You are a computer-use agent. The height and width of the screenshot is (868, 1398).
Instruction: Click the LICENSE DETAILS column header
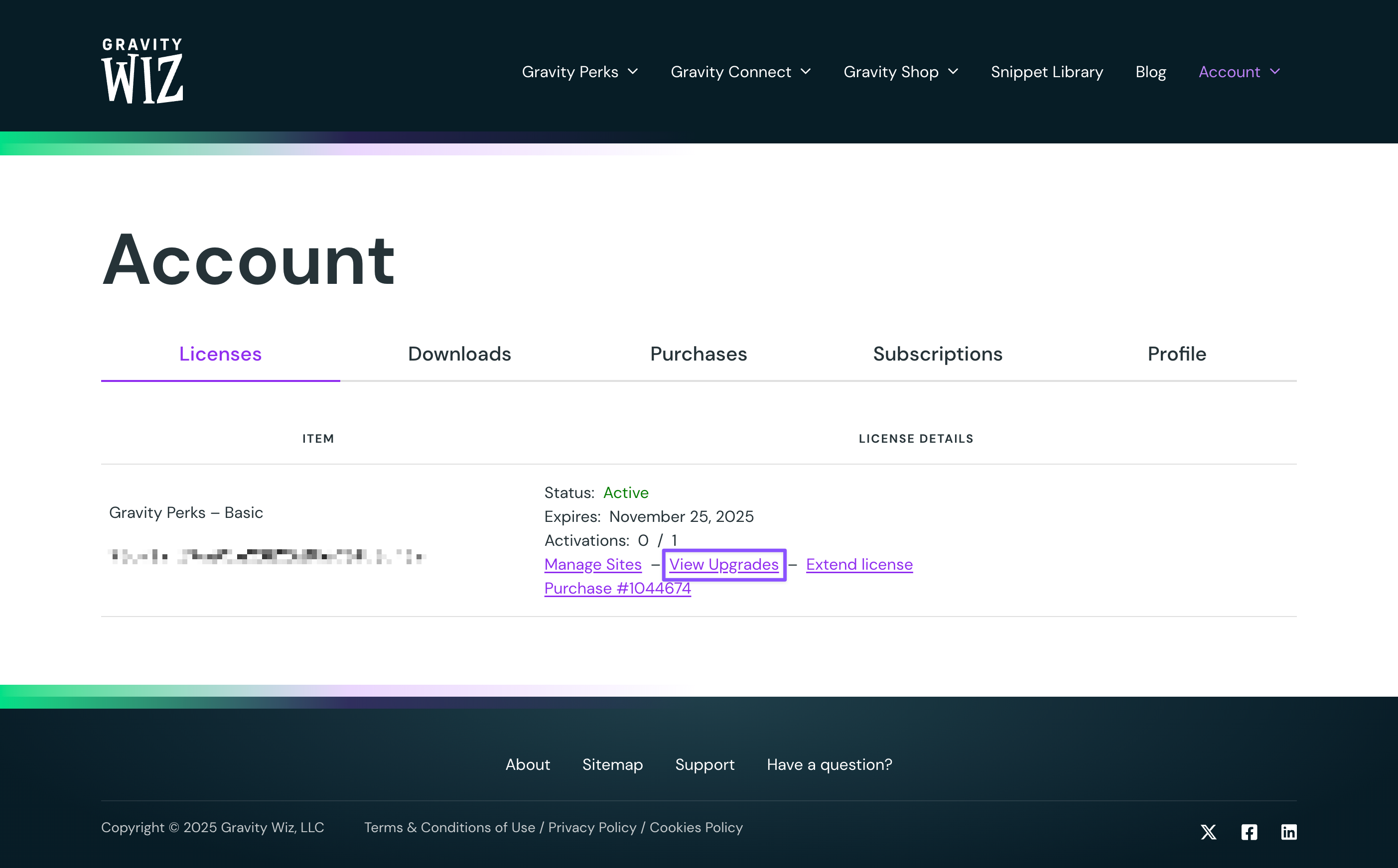[x=916, y=439]
